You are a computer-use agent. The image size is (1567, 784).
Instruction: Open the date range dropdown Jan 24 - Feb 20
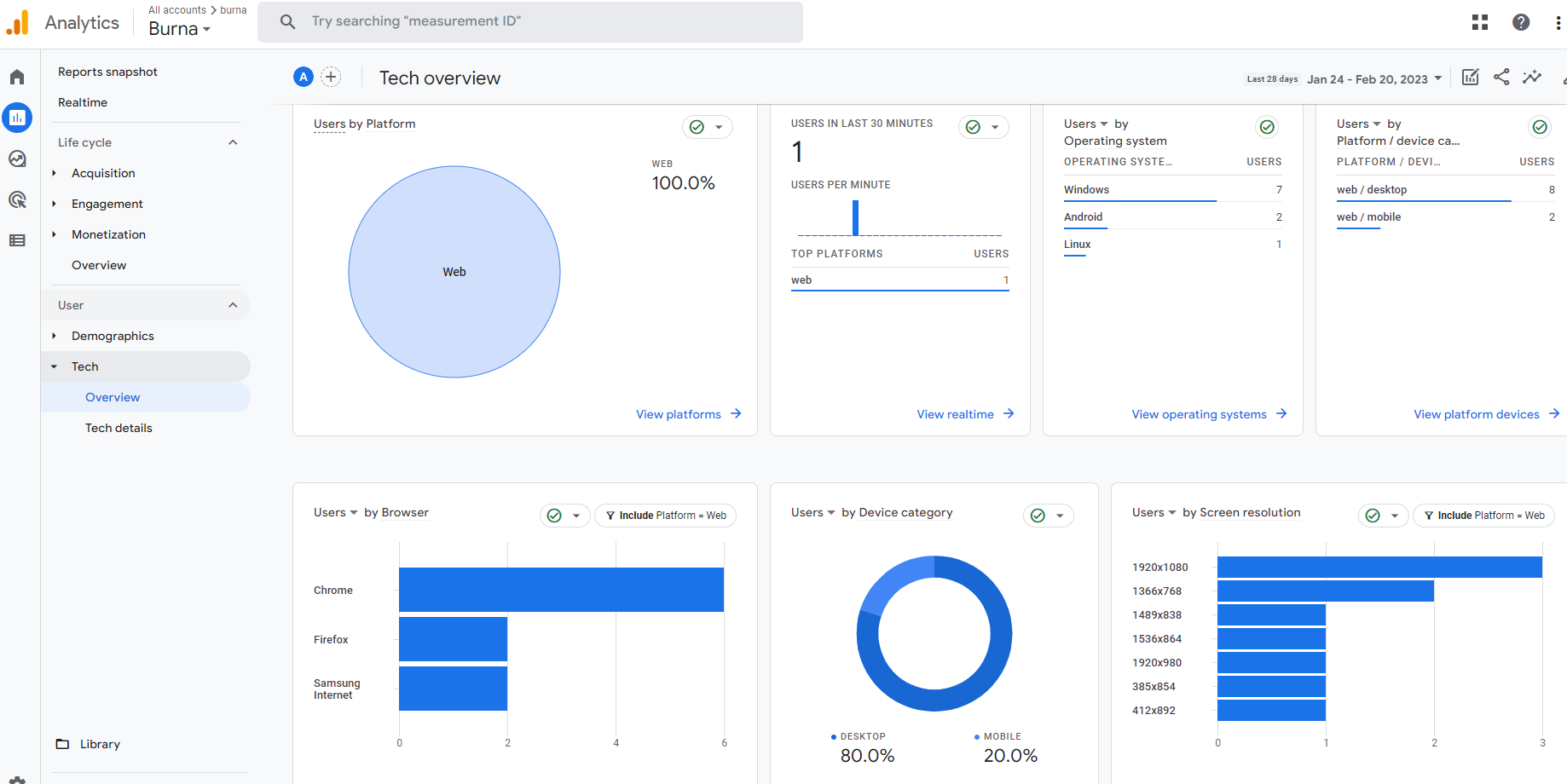pos(1374,79)
